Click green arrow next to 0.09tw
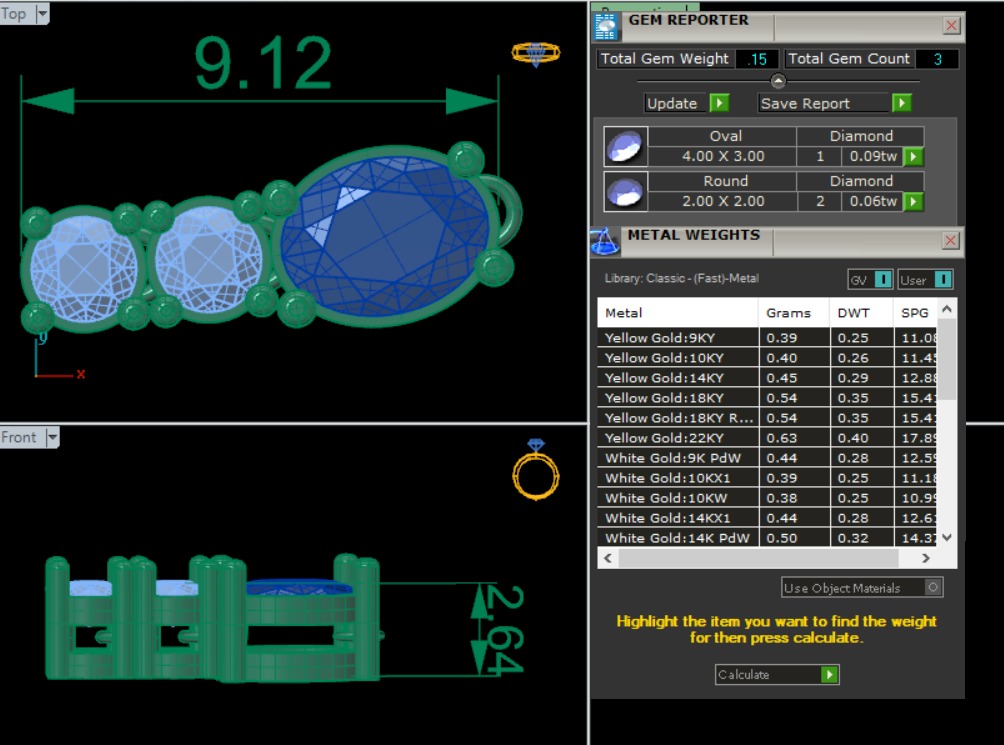Screen dimensions: 1004x745 point(913,156)
